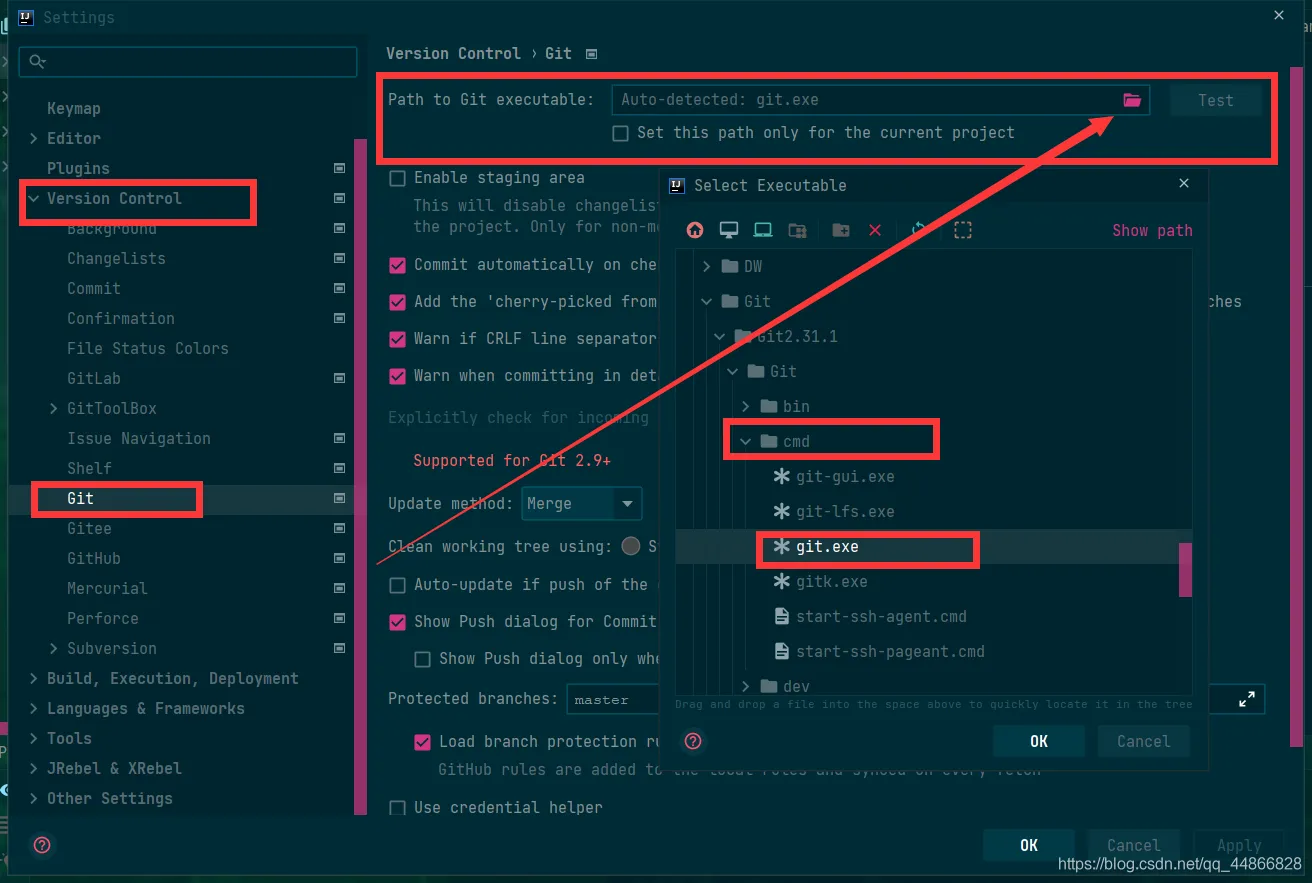
Task: Expand the Protected branches field editor
Action: [1247, 700]
